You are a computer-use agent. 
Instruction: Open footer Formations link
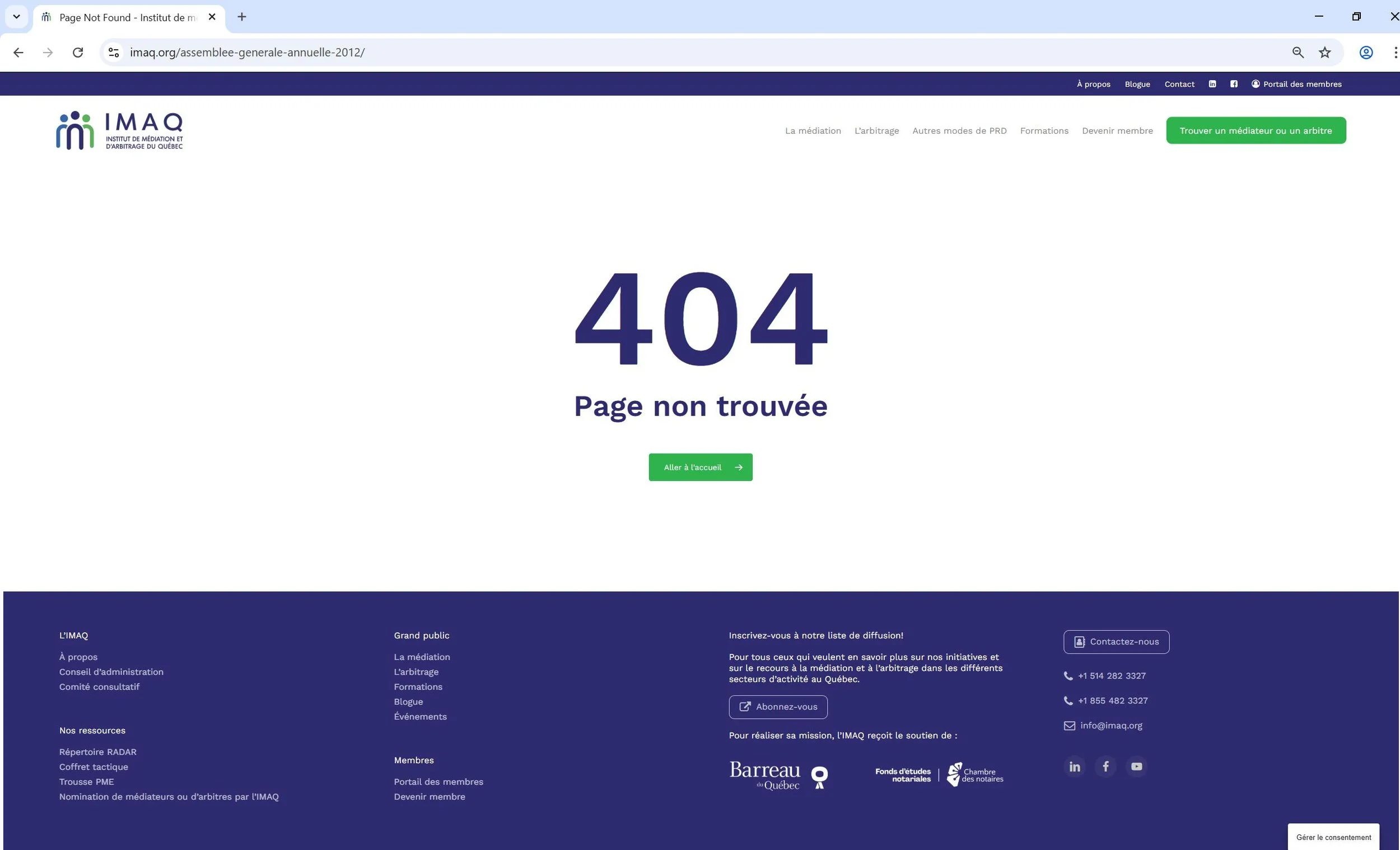tap(418, 686)
